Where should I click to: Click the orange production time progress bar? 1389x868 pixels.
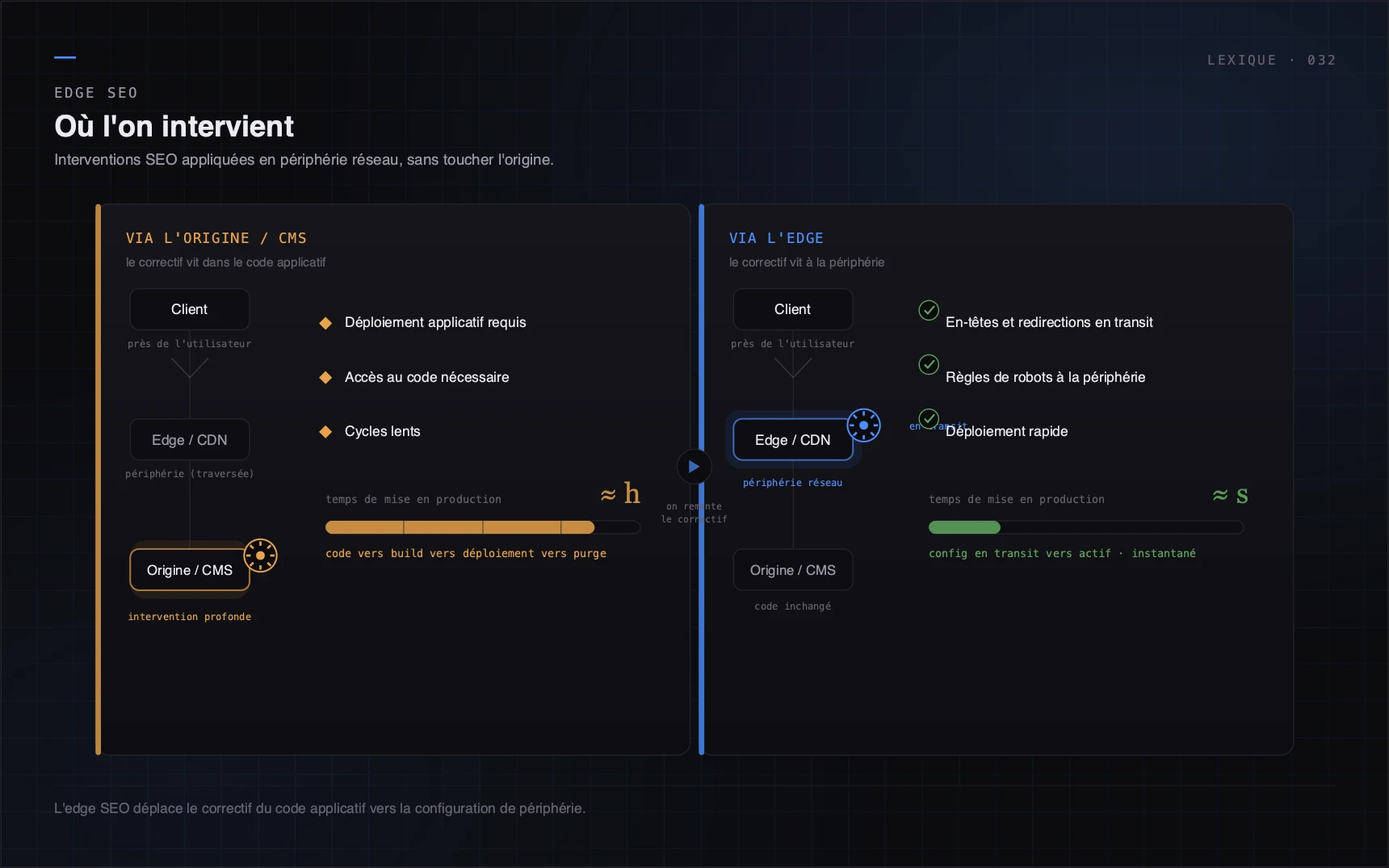483,527
